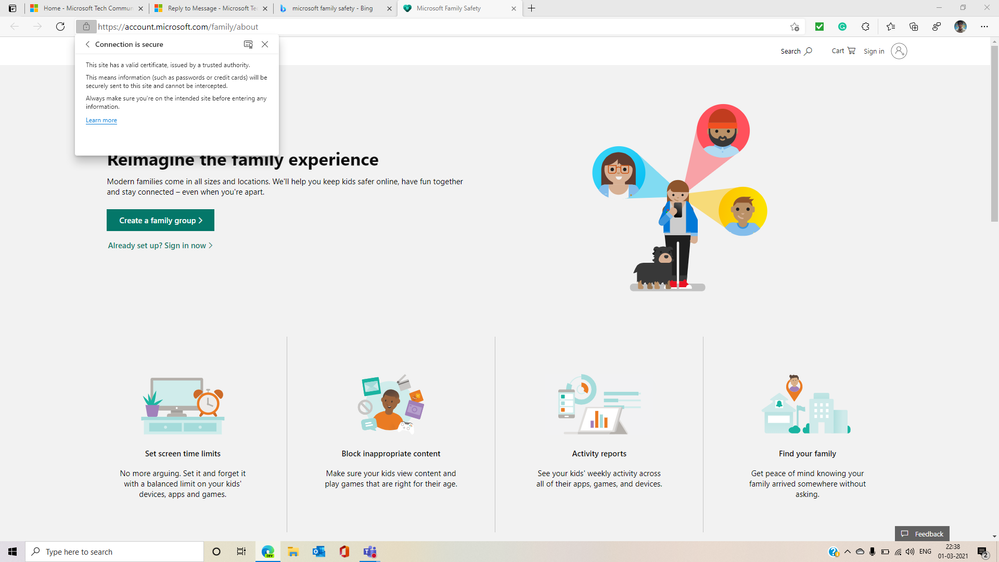Click the Learn more link in the popup
This screenshot has width=999, height=562.
101,120
